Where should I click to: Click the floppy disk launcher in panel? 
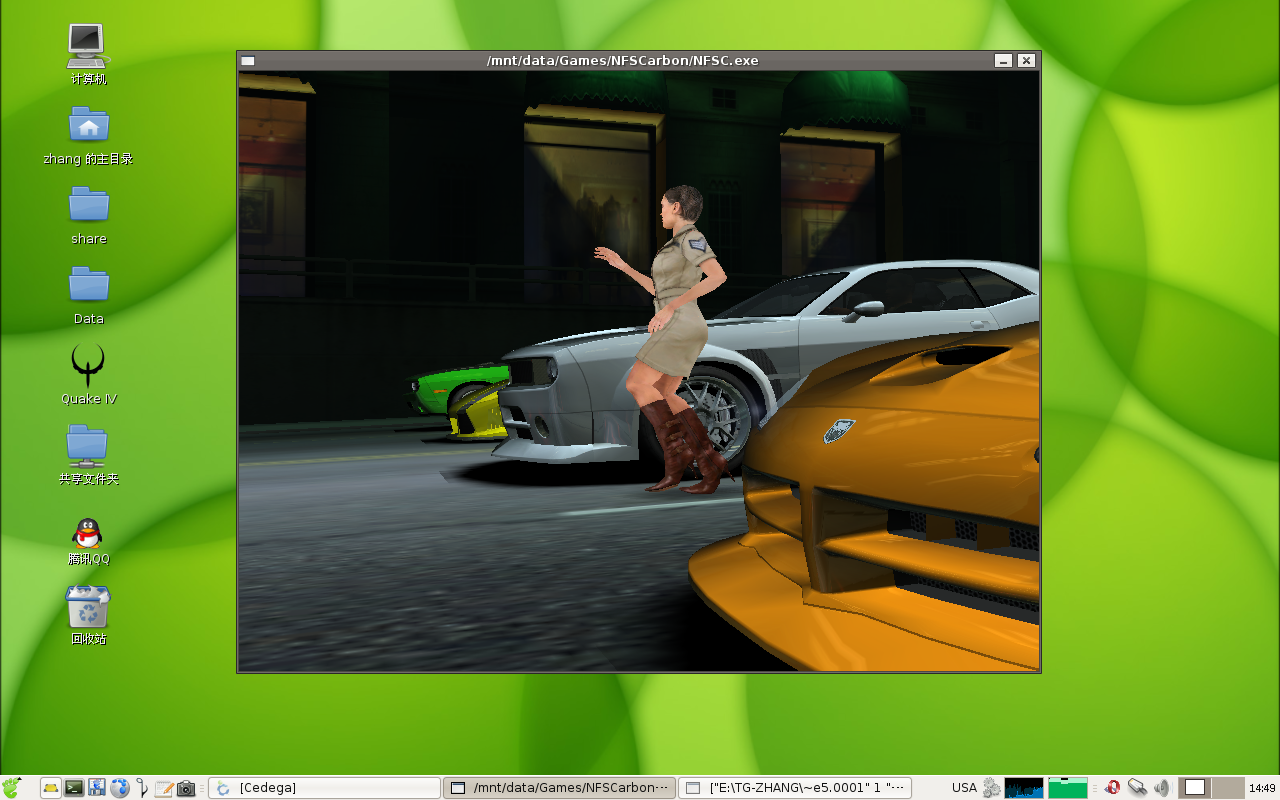(97, 788)
